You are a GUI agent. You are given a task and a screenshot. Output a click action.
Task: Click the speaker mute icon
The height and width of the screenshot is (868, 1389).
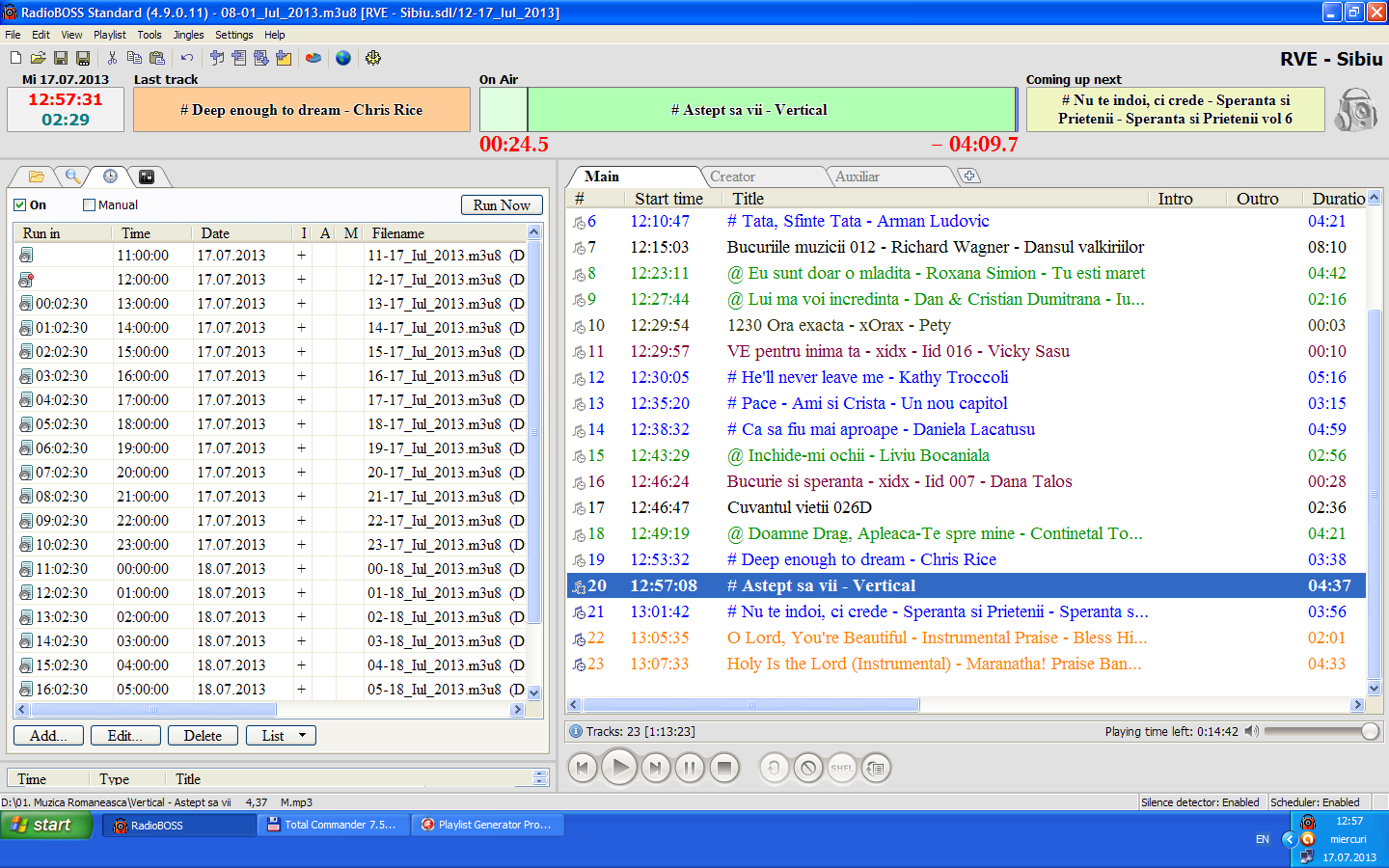pos(1251,732)
